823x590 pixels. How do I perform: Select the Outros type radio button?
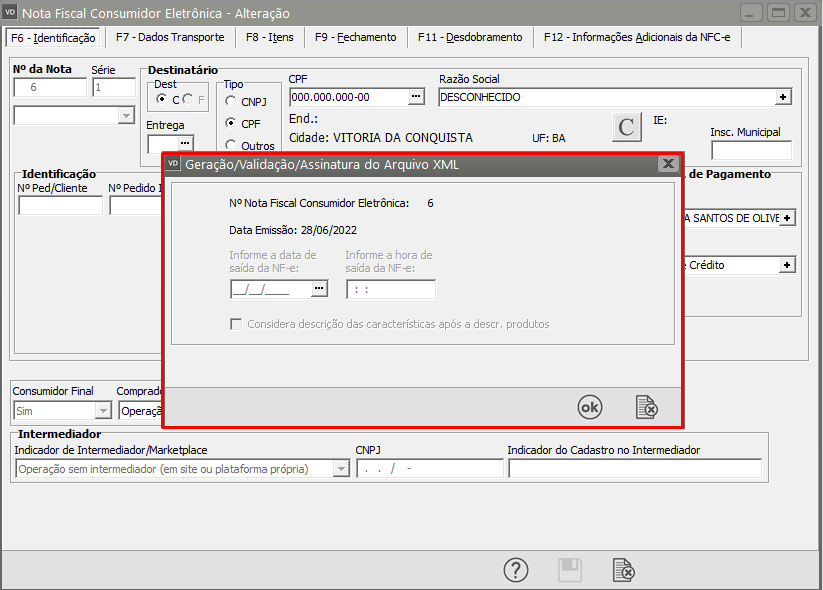point(231,146)
